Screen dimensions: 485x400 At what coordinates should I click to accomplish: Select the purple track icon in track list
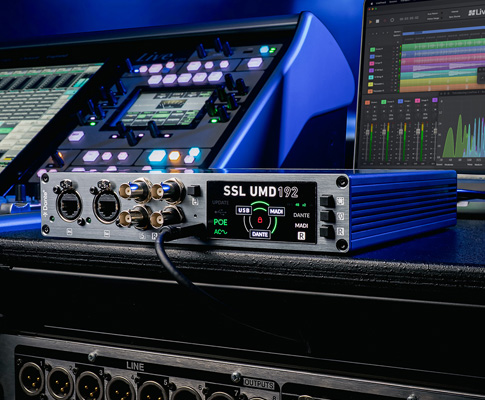pos(371,71)
